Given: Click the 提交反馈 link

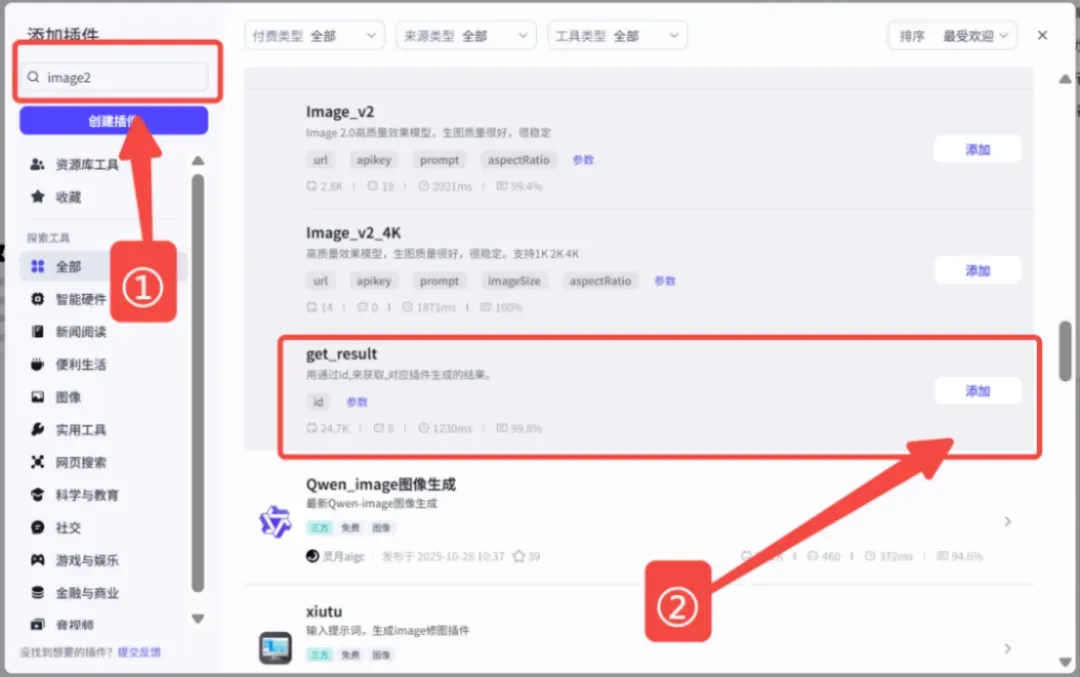Looking at the screenshot, I should click(x=139, y=652).
